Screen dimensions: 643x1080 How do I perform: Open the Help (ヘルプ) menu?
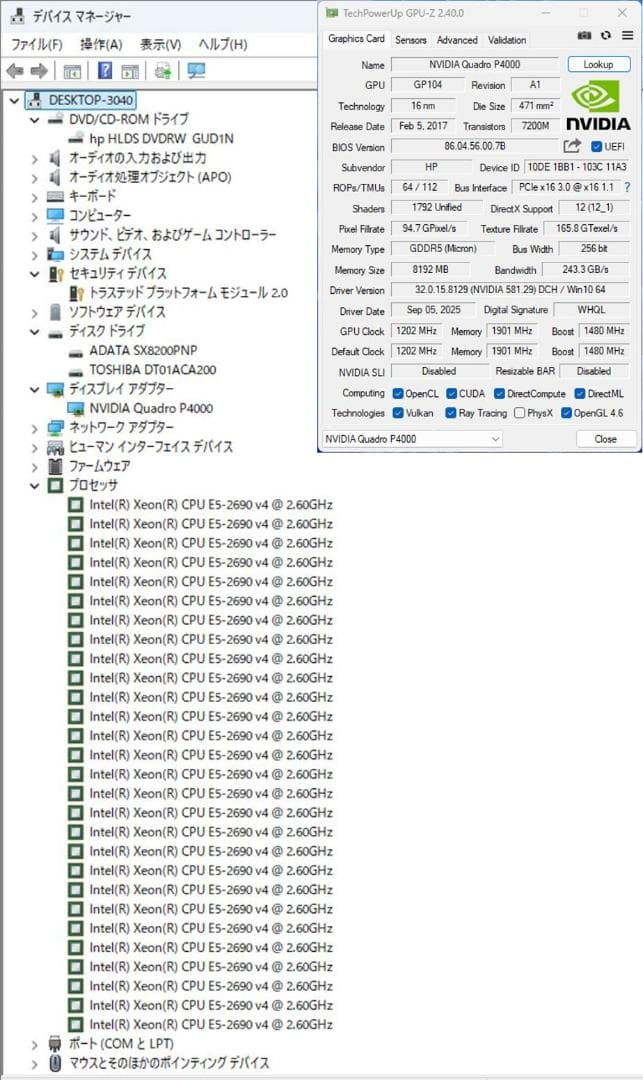223,45
